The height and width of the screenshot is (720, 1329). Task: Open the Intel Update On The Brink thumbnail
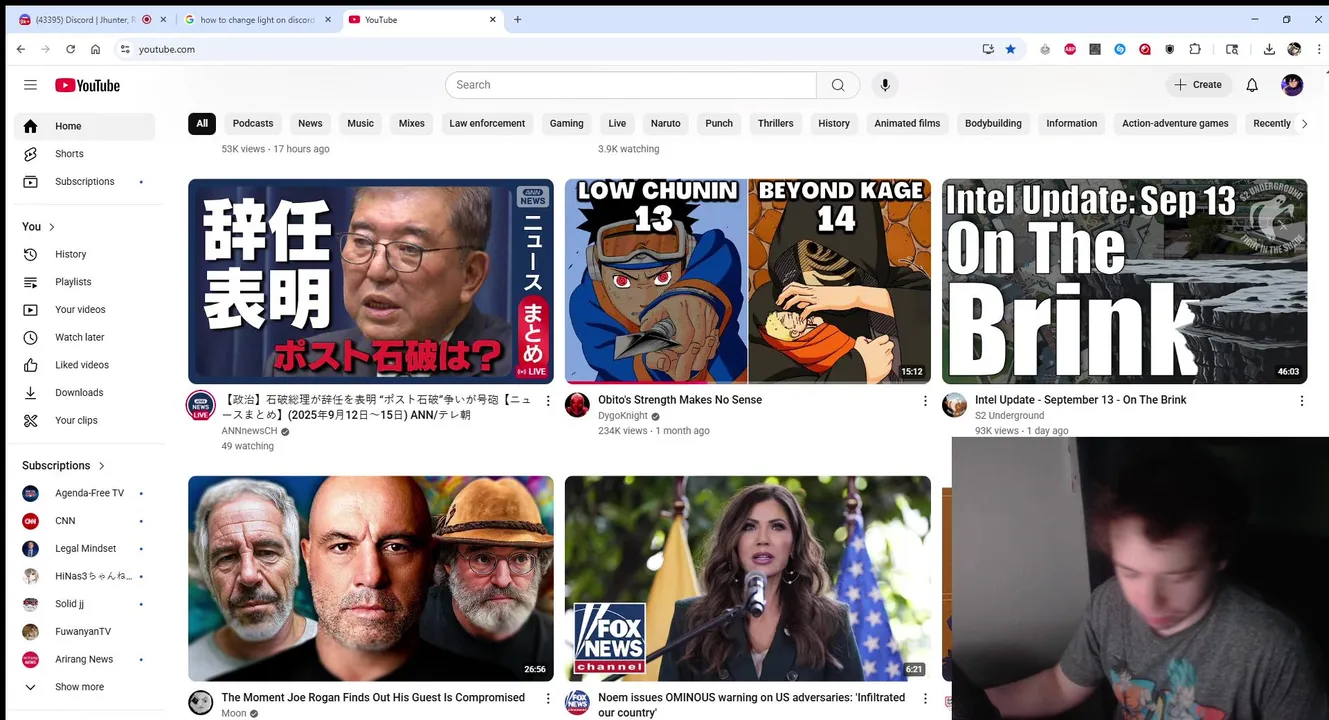pyautogui.click(x=1124, y=281)
